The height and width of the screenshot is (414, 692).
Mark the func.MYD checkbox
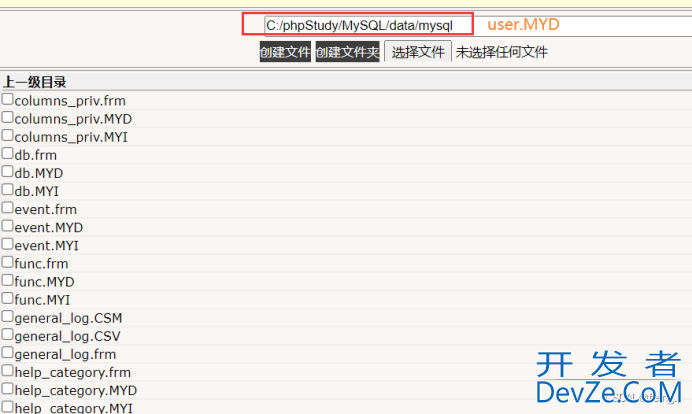coord(7,280)
